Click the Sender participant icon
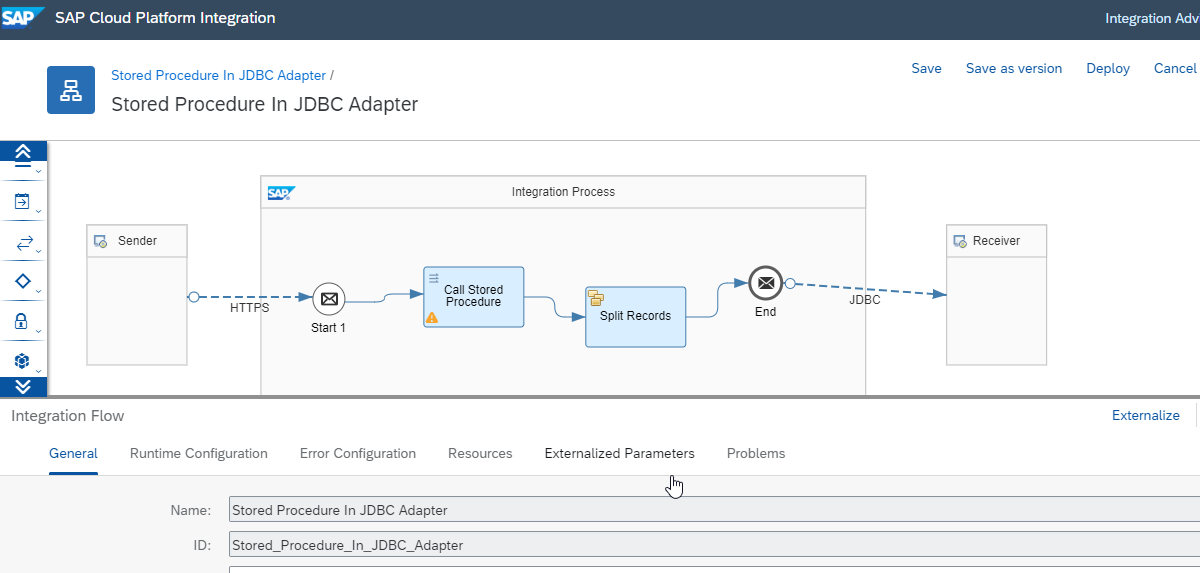The height and width of the screenshot is (573, 1200). click(x=101, y=241)
